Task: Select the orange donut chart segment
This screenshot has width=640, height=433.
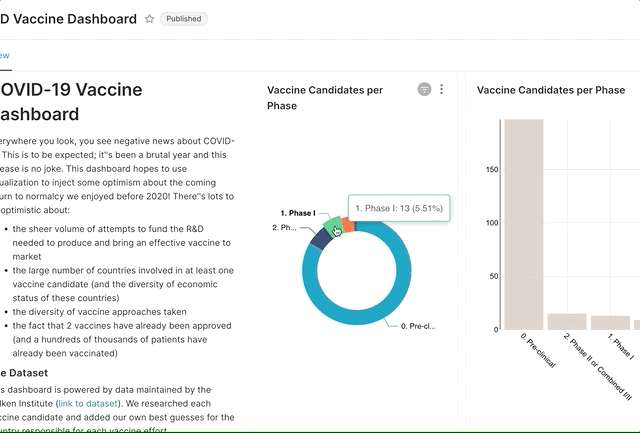Action: pos(347,225)
